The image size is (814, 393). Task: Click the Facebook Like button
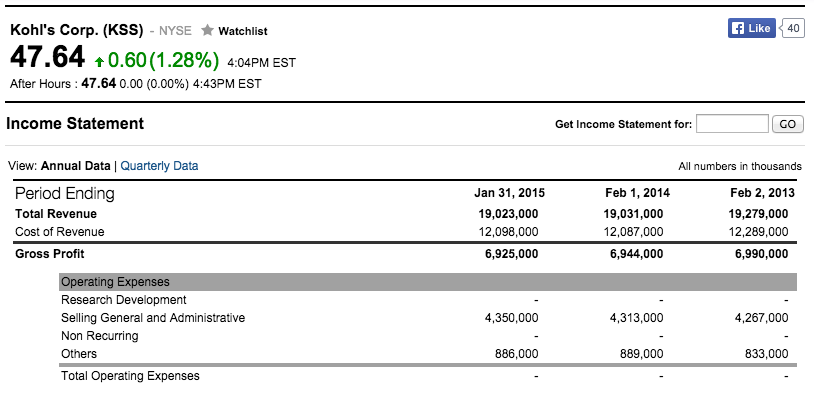tap(751, 29)
